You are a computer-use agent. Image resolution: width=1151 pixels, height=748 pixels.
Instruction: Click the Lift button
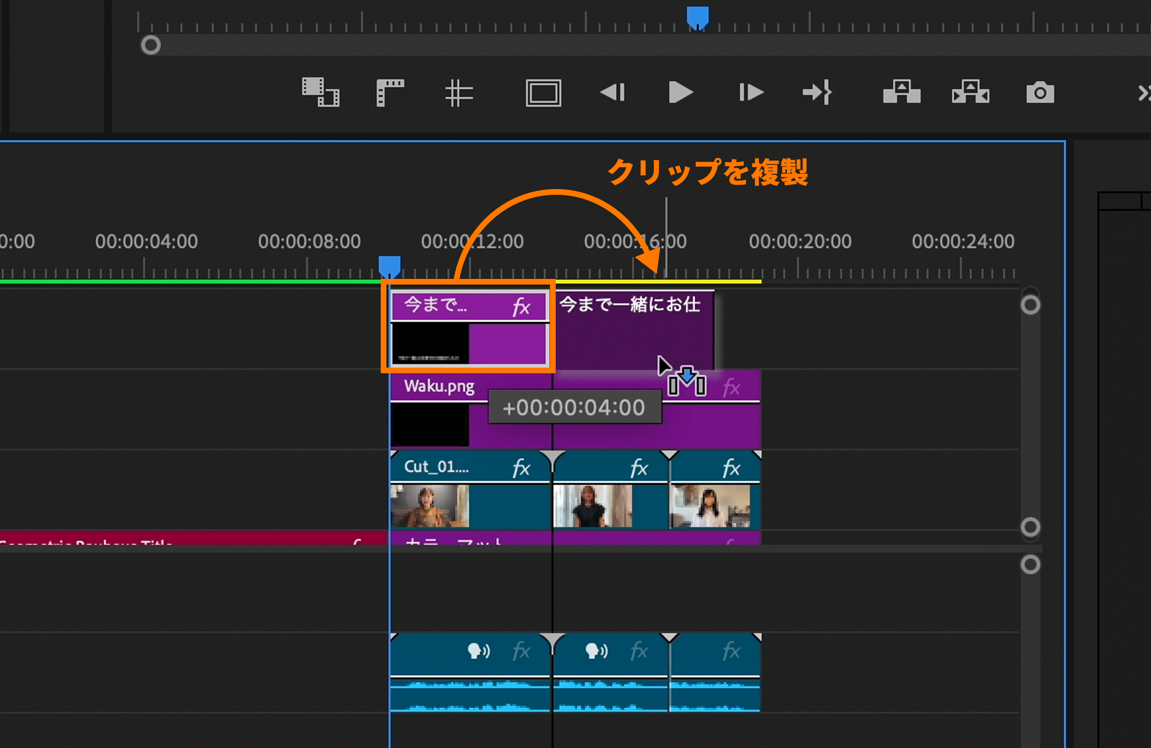click(x=901, y=92)
